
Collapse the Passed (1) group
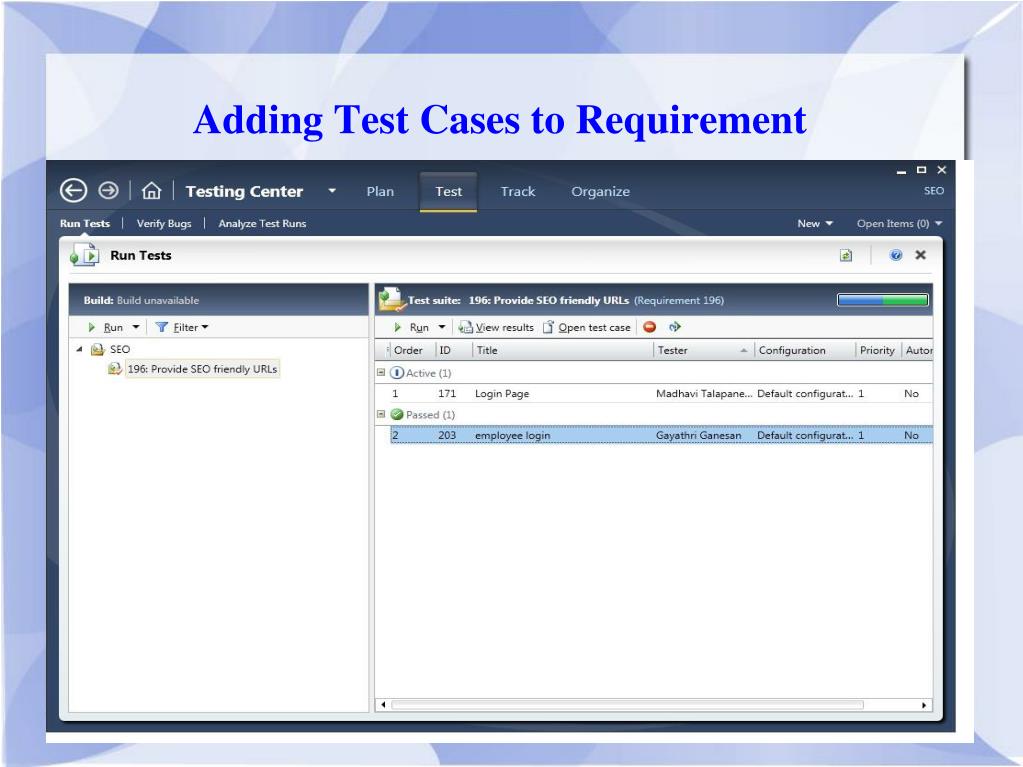click(x=381, y=414)
